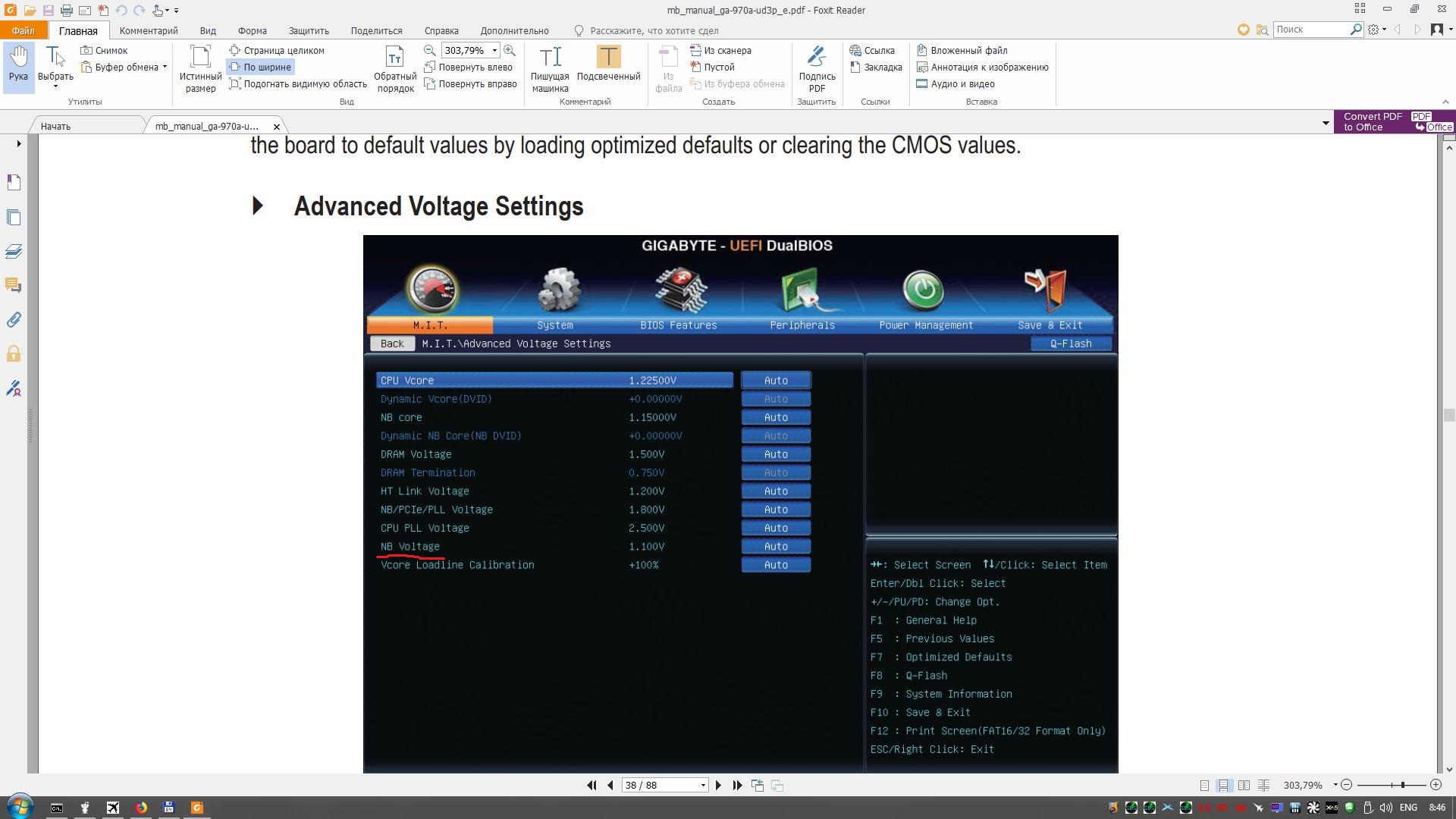
Task: Click the Rotate Left (Повернуть влево) button
Action: coord(469,67)
